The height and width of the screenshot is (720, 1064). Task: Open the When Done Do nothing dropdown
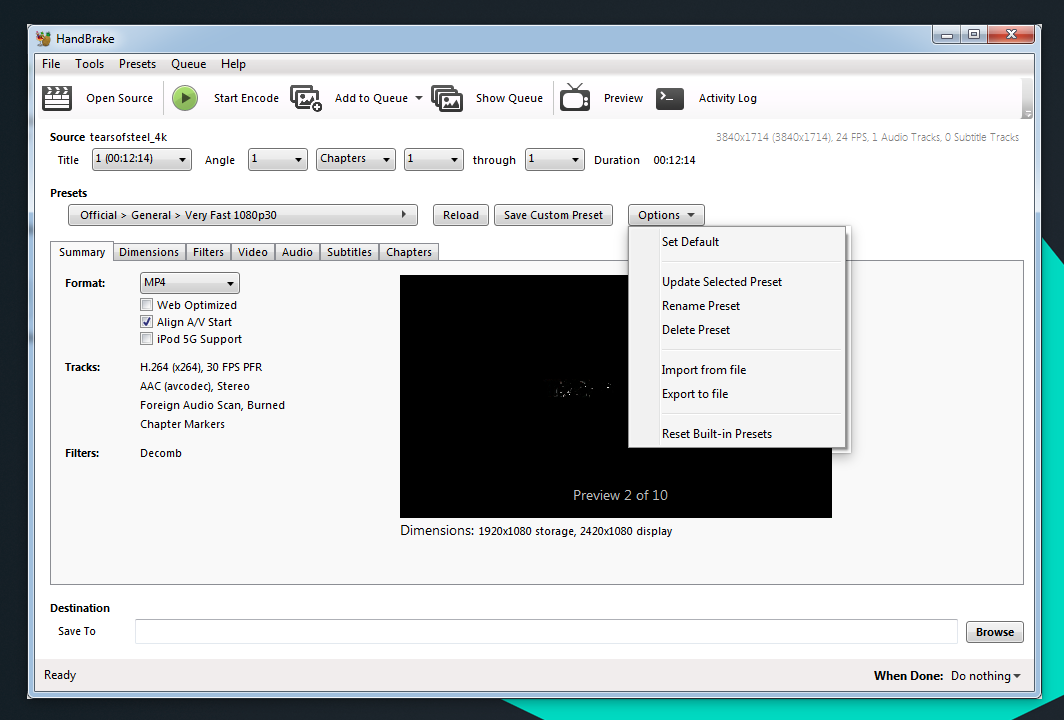point(985,676)
